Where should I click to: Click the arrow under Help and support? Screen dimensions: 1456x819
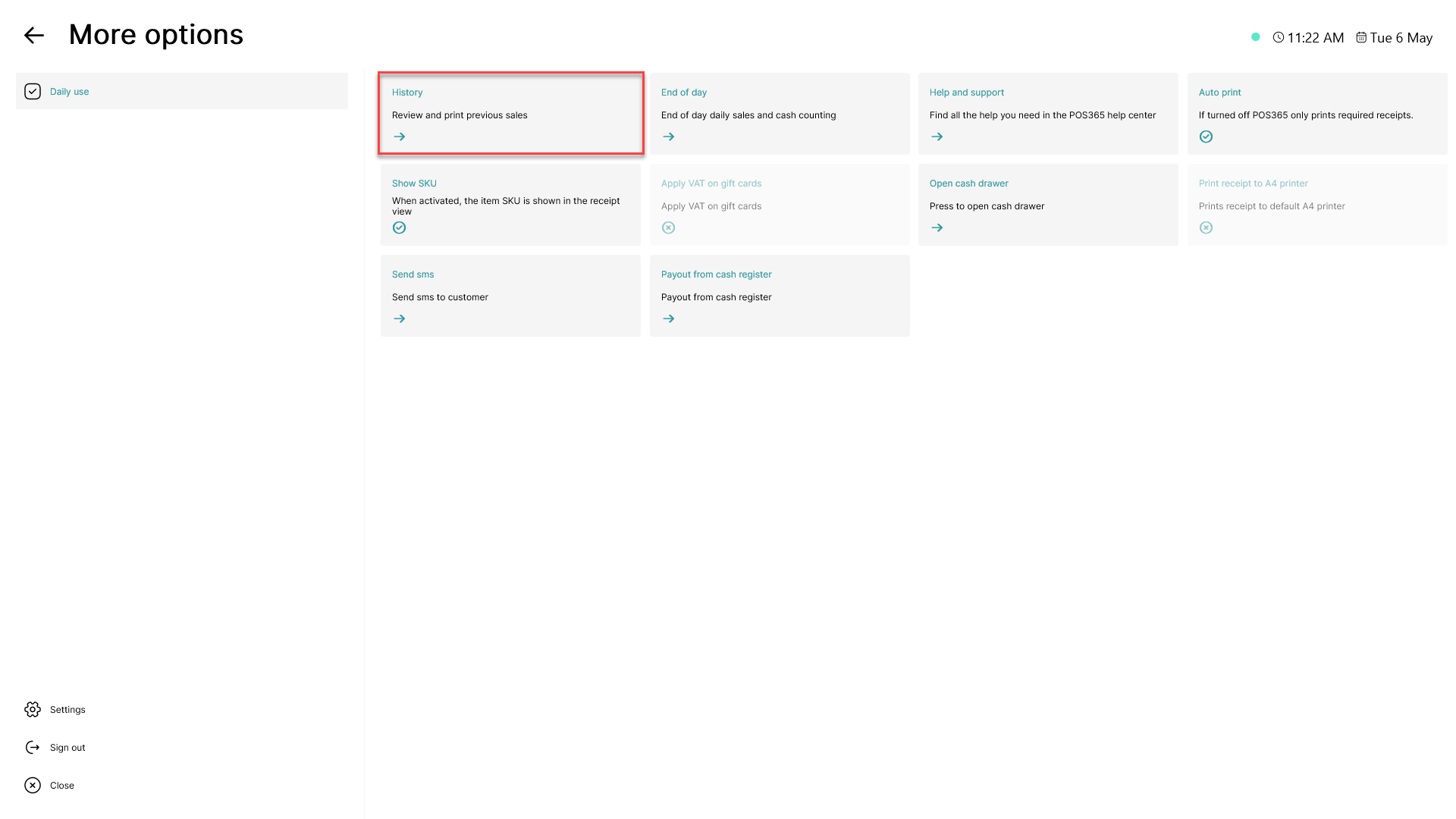point(937,136)
